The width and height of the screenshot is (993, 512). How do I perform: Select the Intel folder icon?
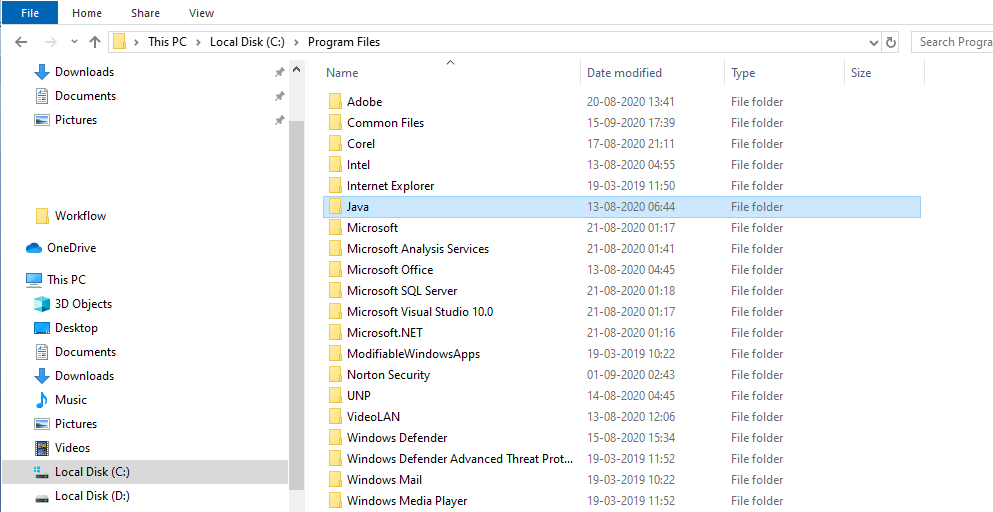point(335,165)
